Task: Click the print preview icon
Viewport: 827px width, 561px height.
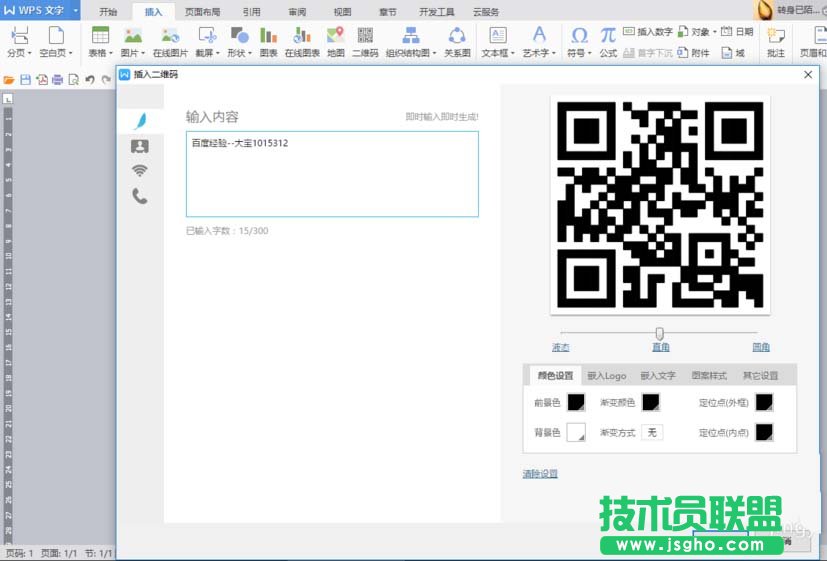Action: [x=73, y=80]
